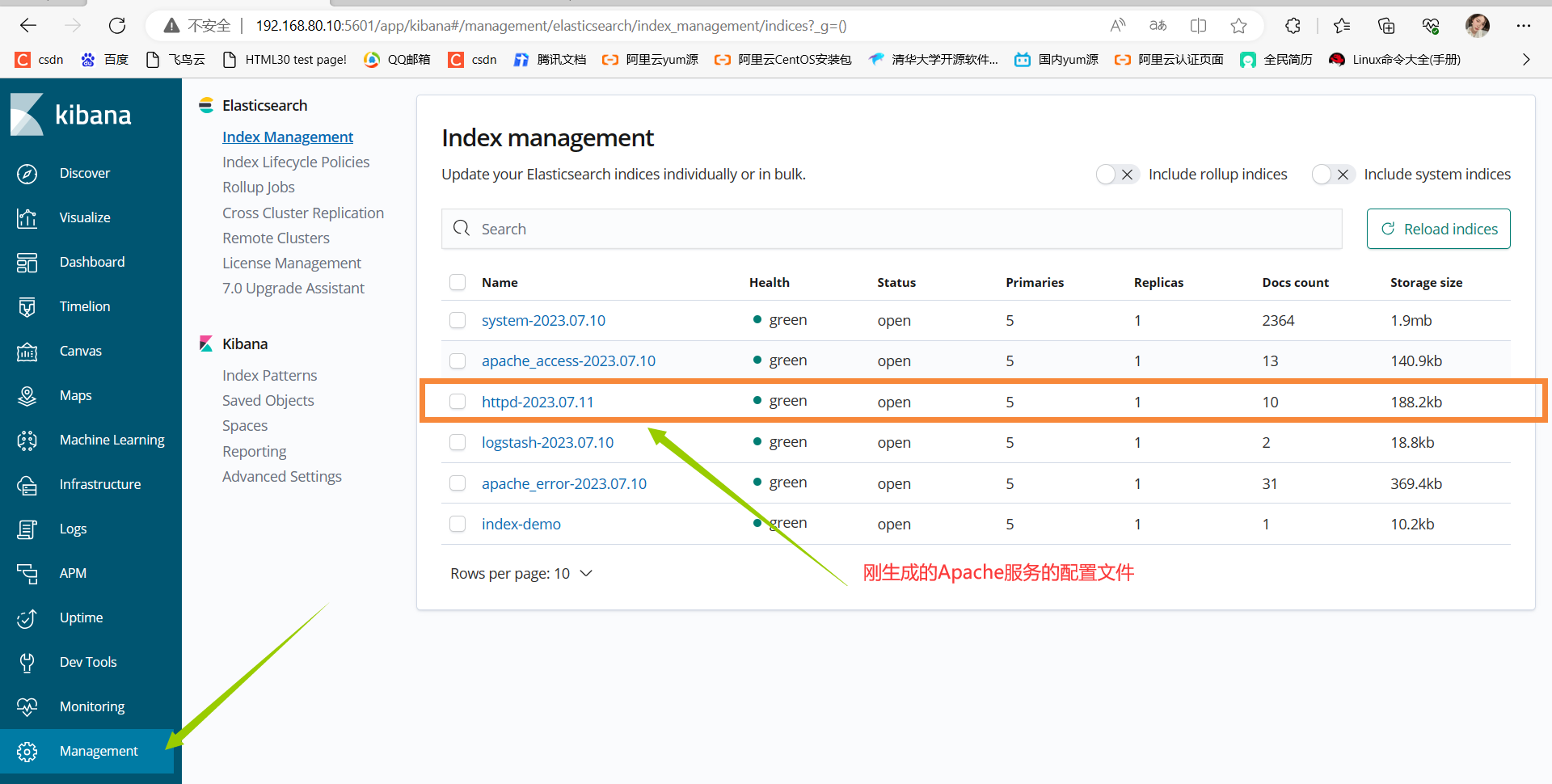Open the index-demo index link
This screenshot has width=1552, height=784.
521,524
